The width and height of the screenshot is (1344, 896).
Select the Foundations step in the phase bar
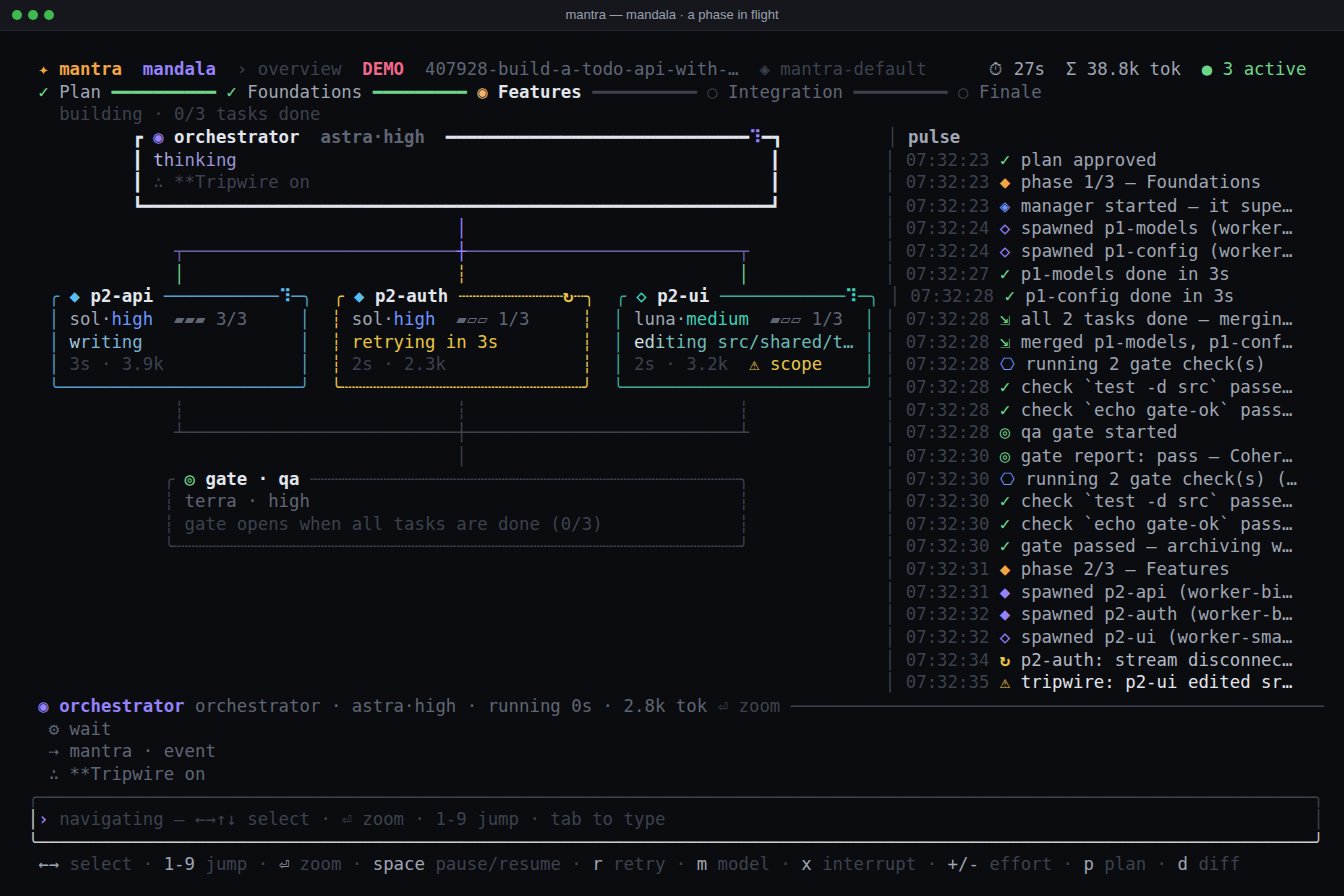pyautogui.click(x=294, y=92)
